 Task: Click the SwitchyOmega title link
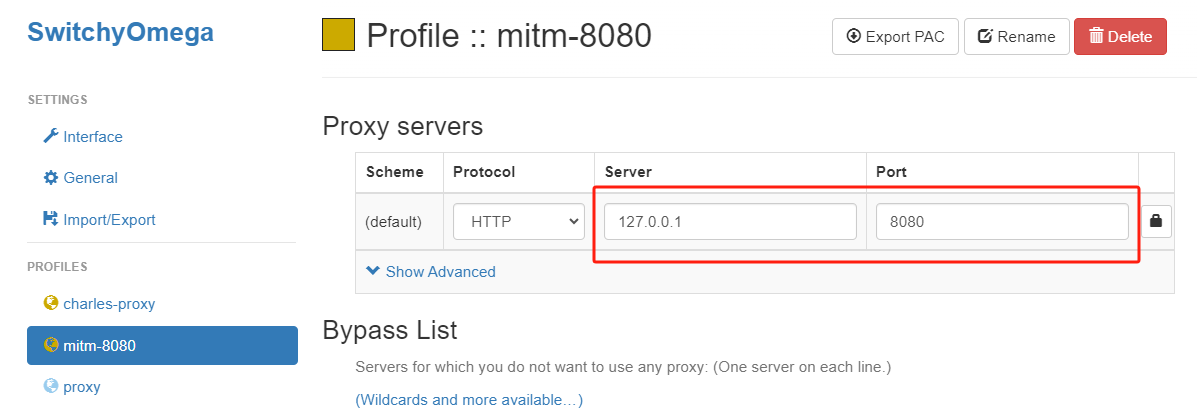tap(120, 32)
